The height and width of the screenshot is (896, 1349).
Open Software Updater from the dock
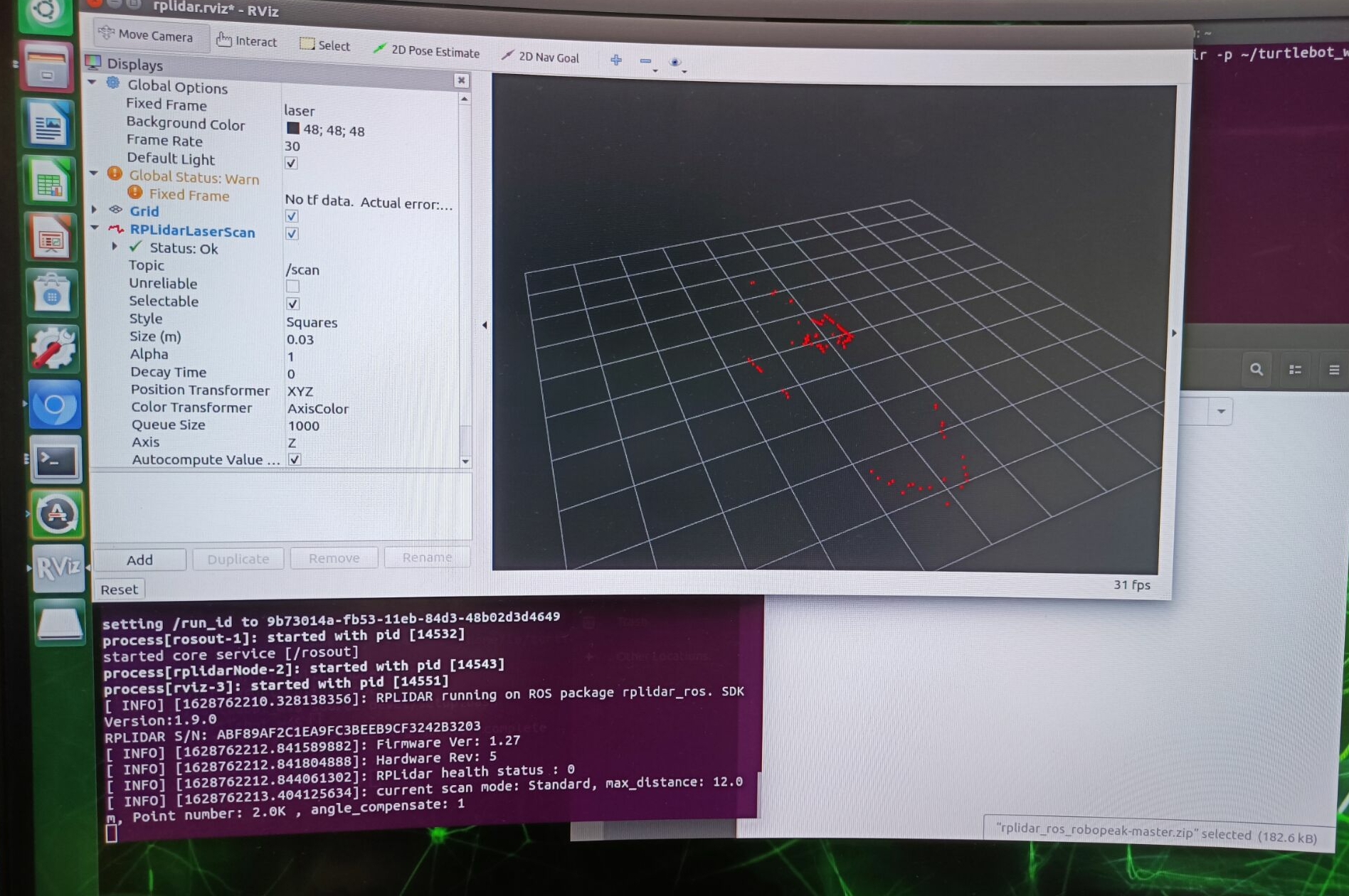point(58,514)
